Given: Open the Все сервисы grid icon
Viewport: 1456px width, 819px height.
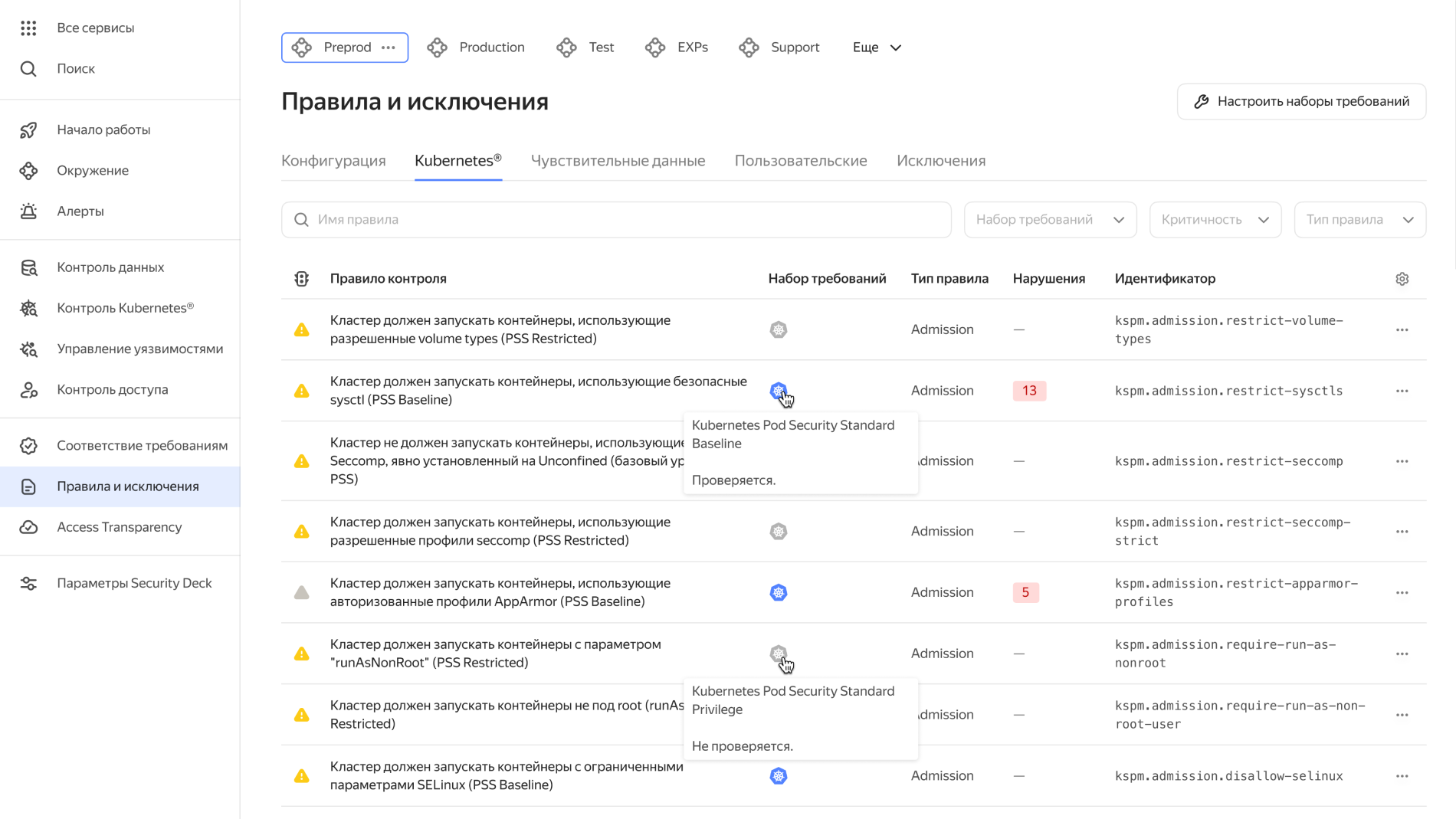Looking at the screenshot, I should tap(28, 28).
